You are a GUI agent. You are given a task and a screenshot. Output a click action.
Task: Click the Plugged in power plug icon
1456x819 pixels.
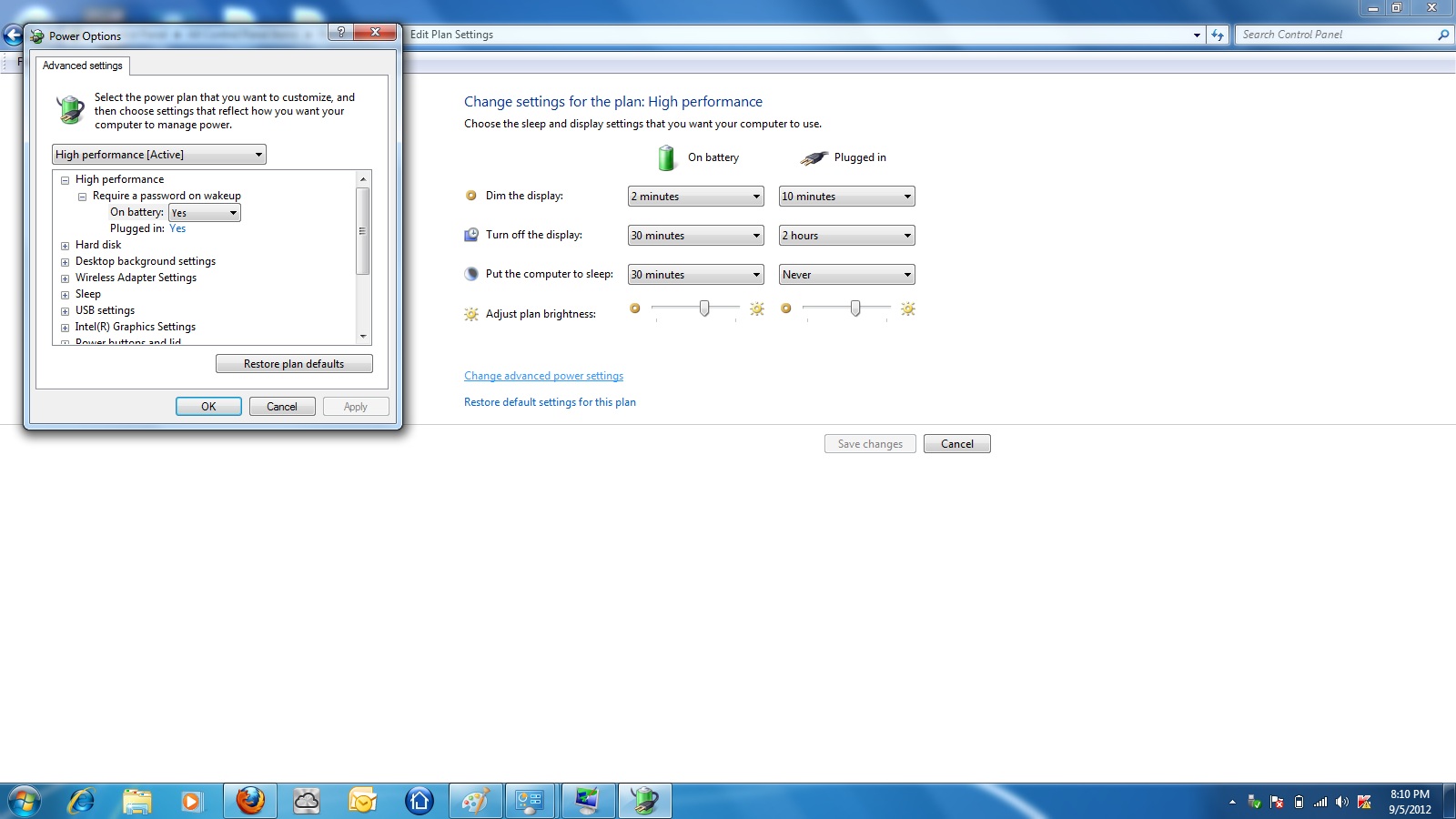pyautogui.click(x=814, y=158)
